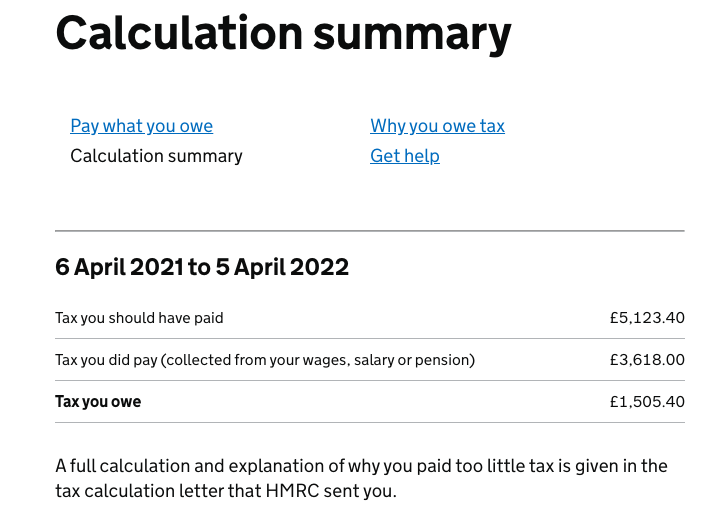Click the 'Calculation summary' page heading
717x526 pixels.
pyautogui.click(x=283, y=33)
